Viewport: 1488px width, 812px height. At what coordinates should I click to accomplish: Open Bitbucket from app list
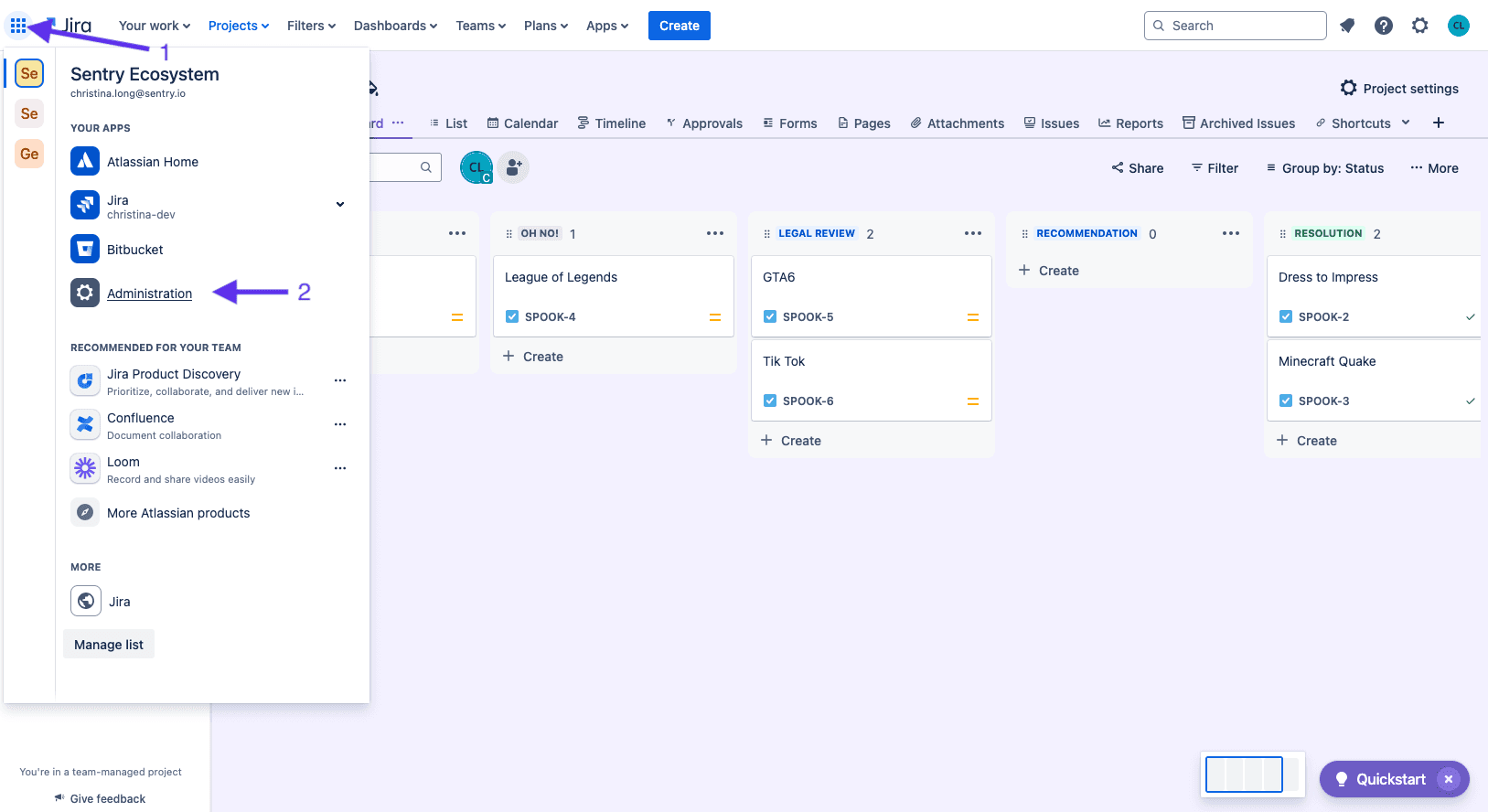(x=134, y=250)
